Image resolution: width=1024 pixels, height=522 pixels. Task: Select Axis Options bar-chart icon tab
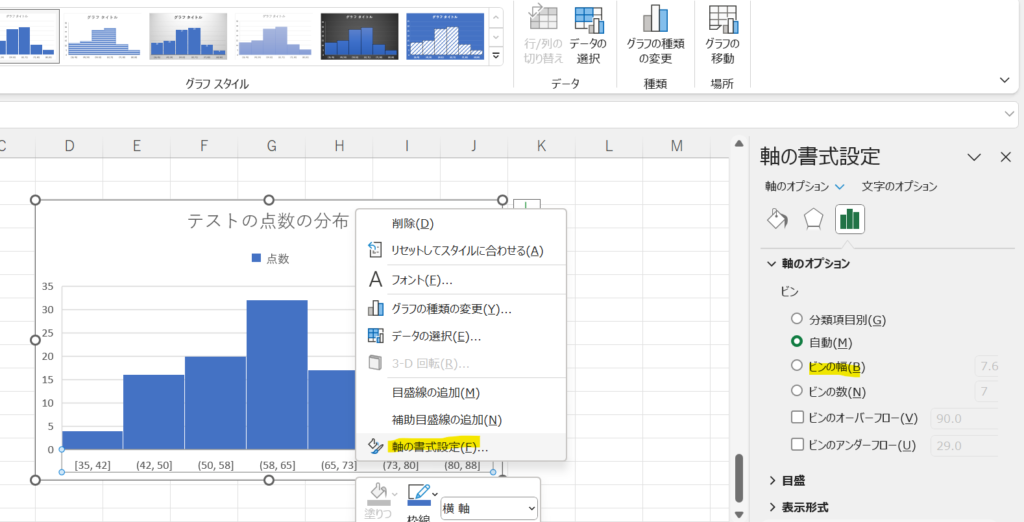[x=850, y=219]
